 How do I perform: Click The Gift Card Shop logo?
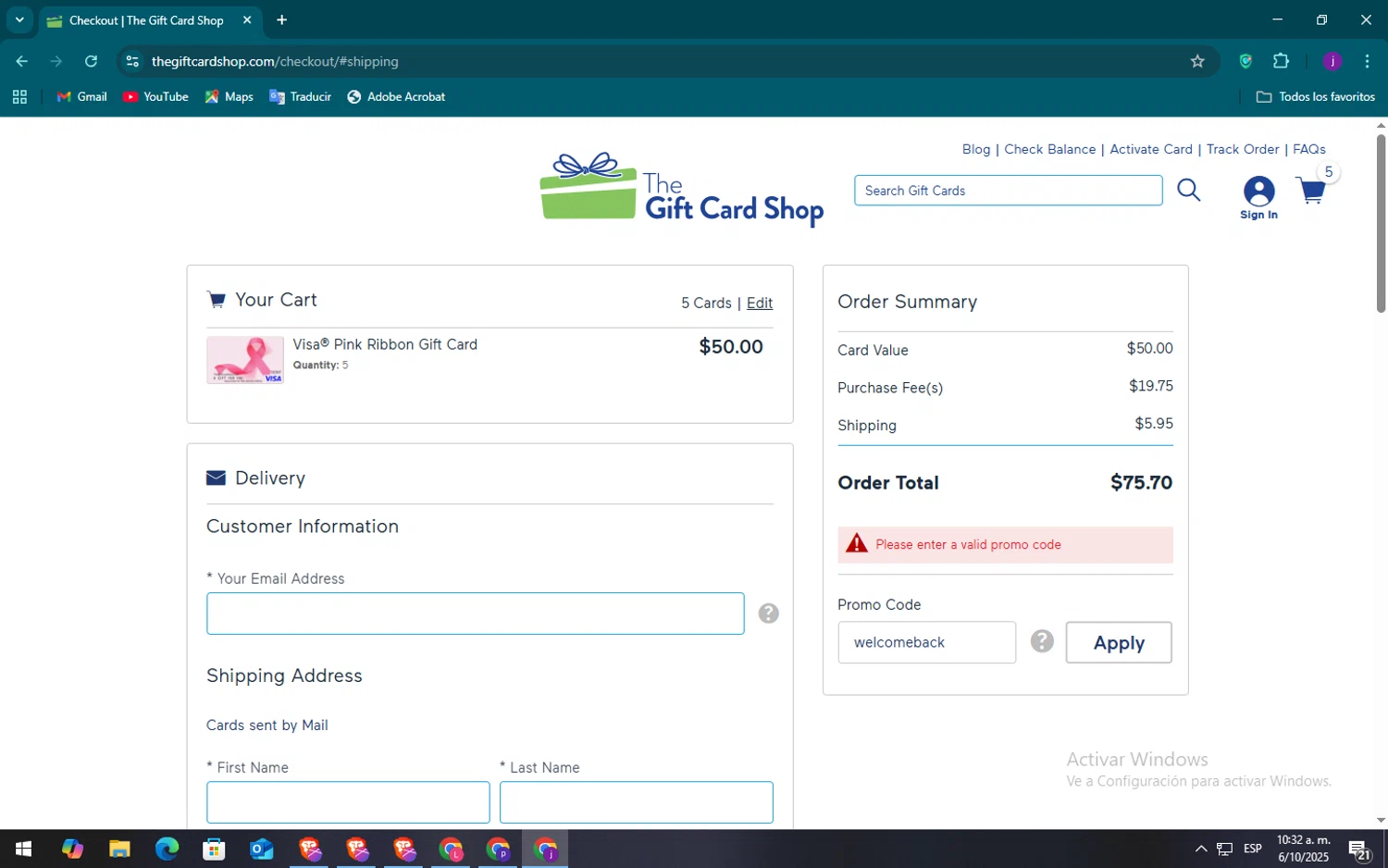point(681,190)
